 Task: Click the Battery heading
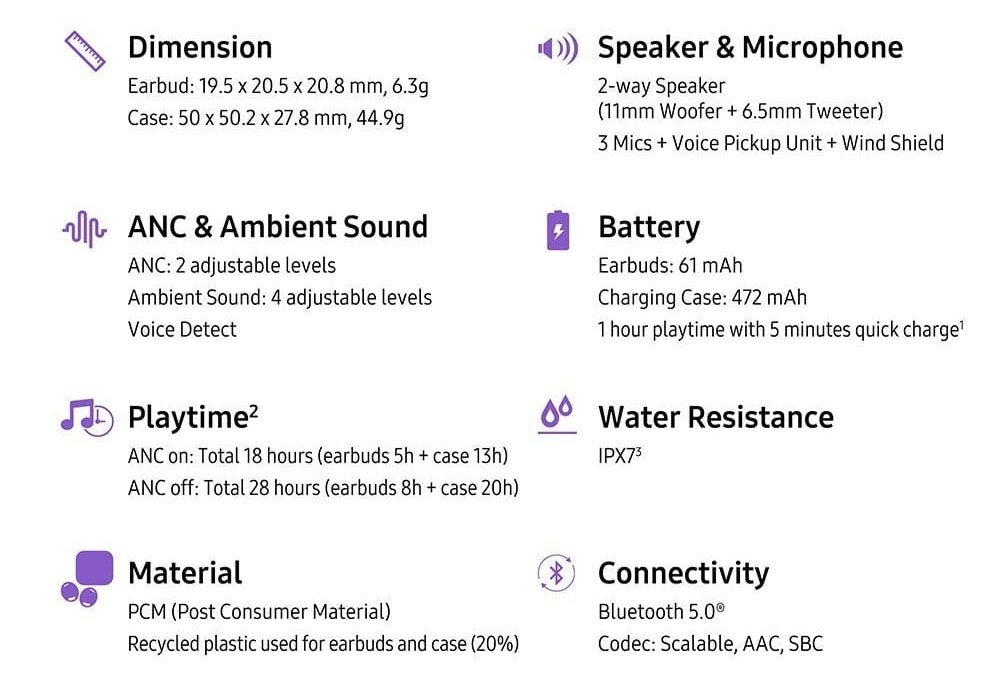649,227
